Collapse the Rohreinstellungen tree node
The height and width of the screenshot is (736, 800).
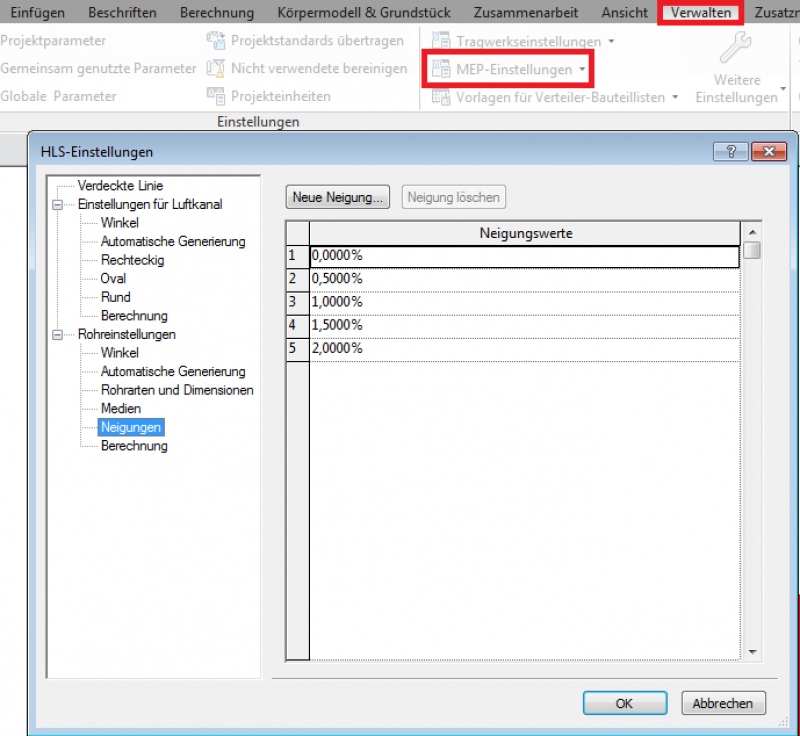(x=58, y=335)
